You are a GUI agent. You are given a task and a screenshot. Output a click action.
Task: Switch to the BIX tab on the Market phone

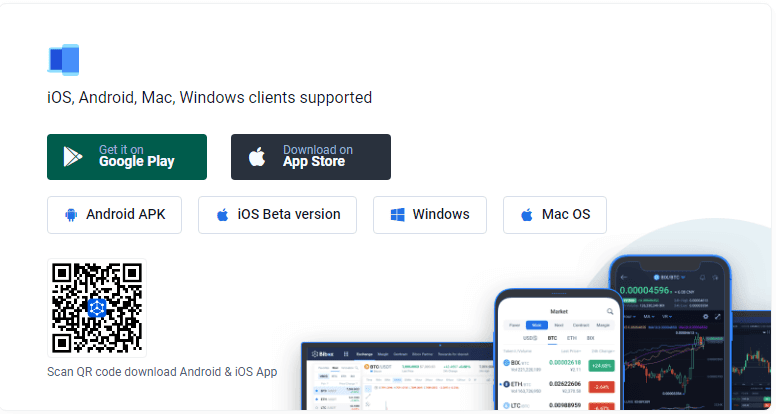point(590,338)
